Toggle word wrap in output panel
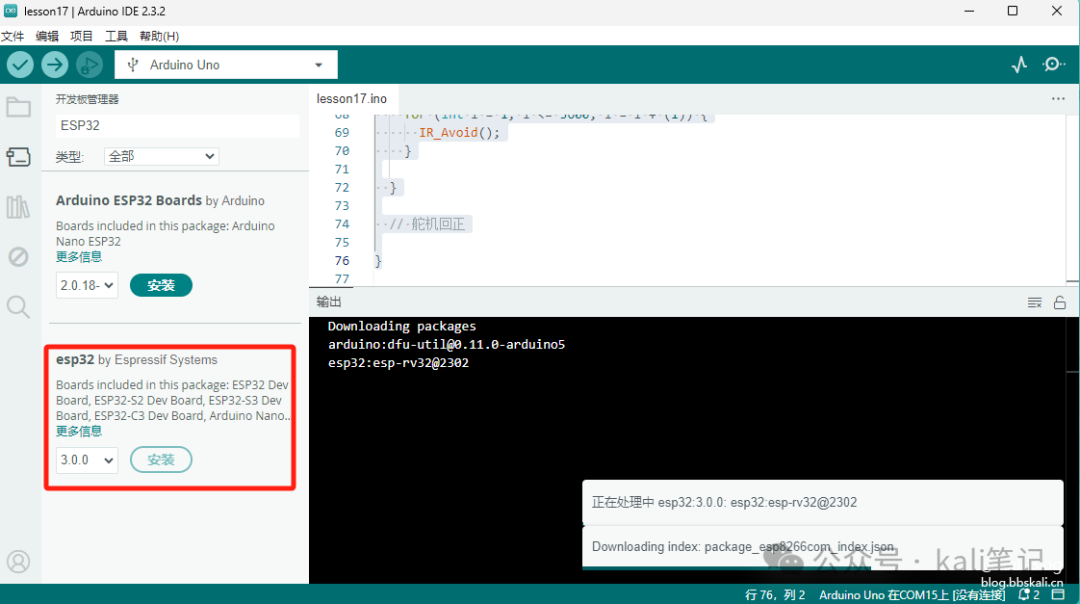 pyautogui.click(x=1035, y=302)
